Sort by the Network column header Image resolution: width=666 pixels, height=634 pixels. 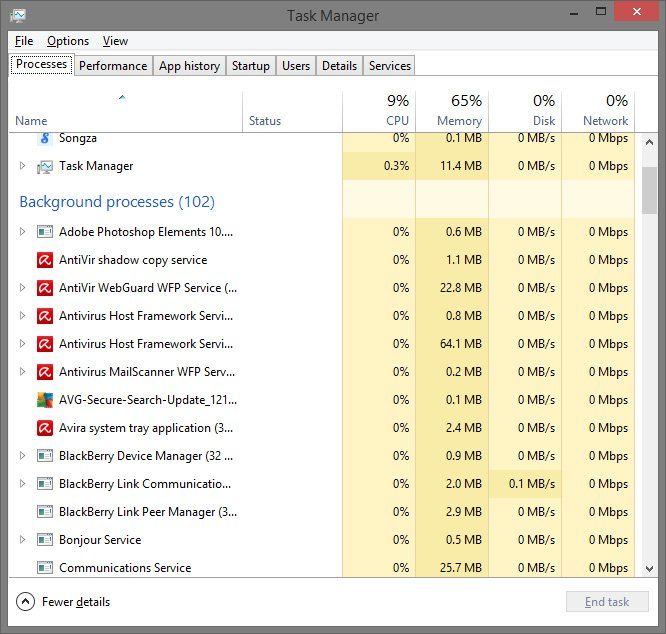[598, 111]
